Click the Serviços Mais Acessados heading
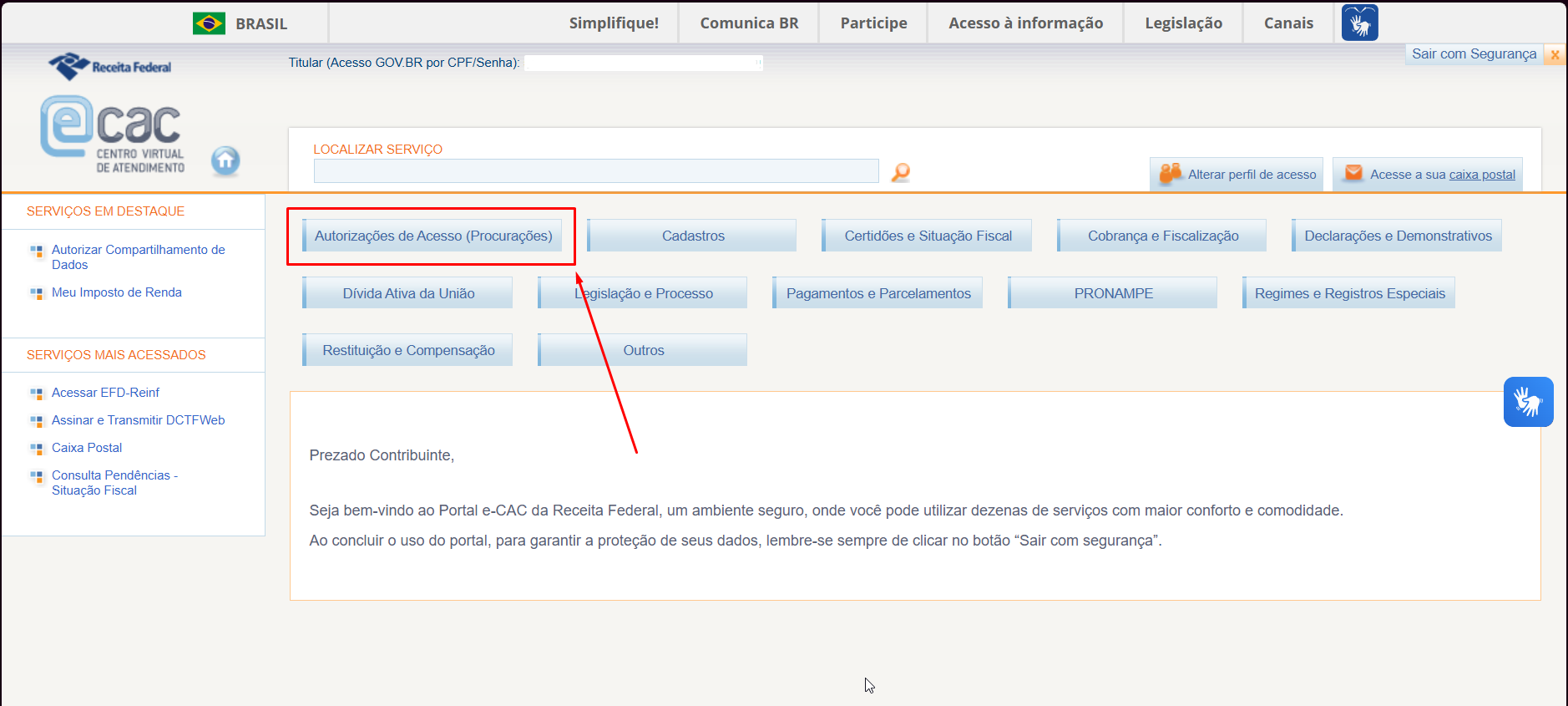1568x706 pixels. coord(116,355)
